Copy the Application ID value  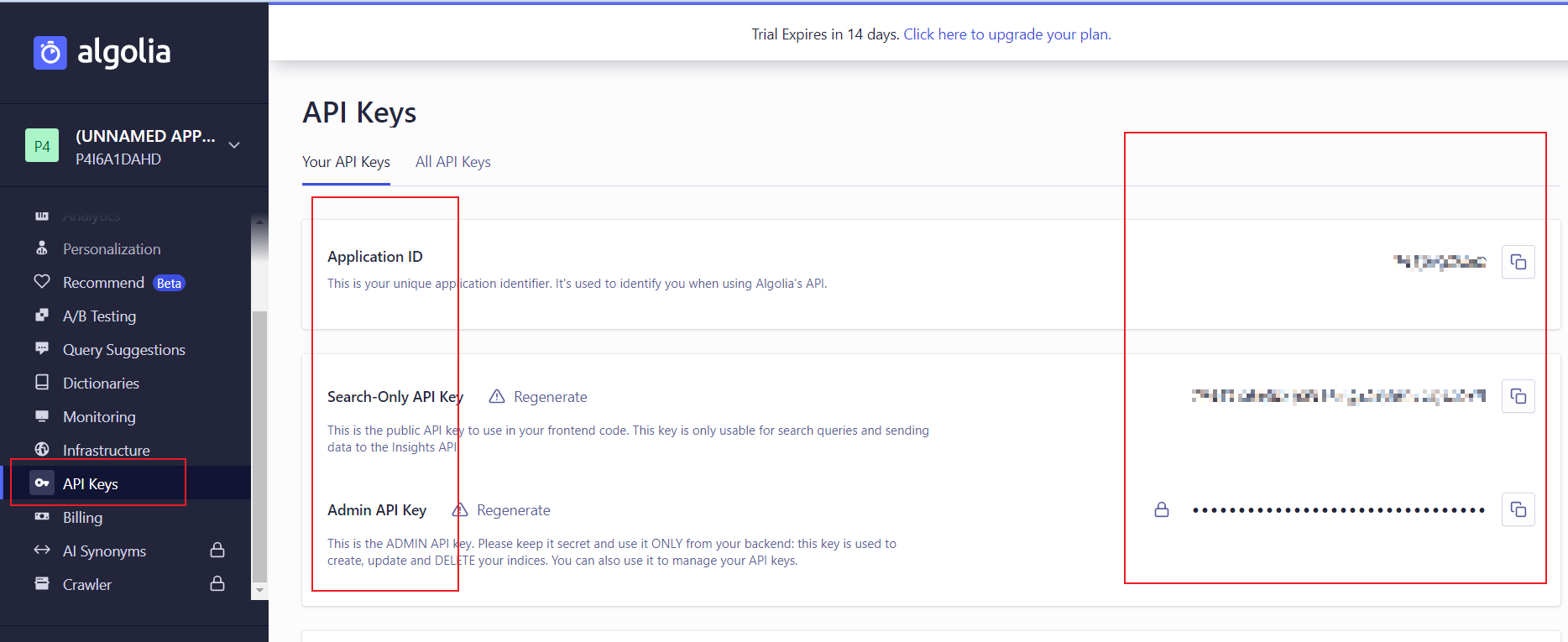coord(1518,262)
